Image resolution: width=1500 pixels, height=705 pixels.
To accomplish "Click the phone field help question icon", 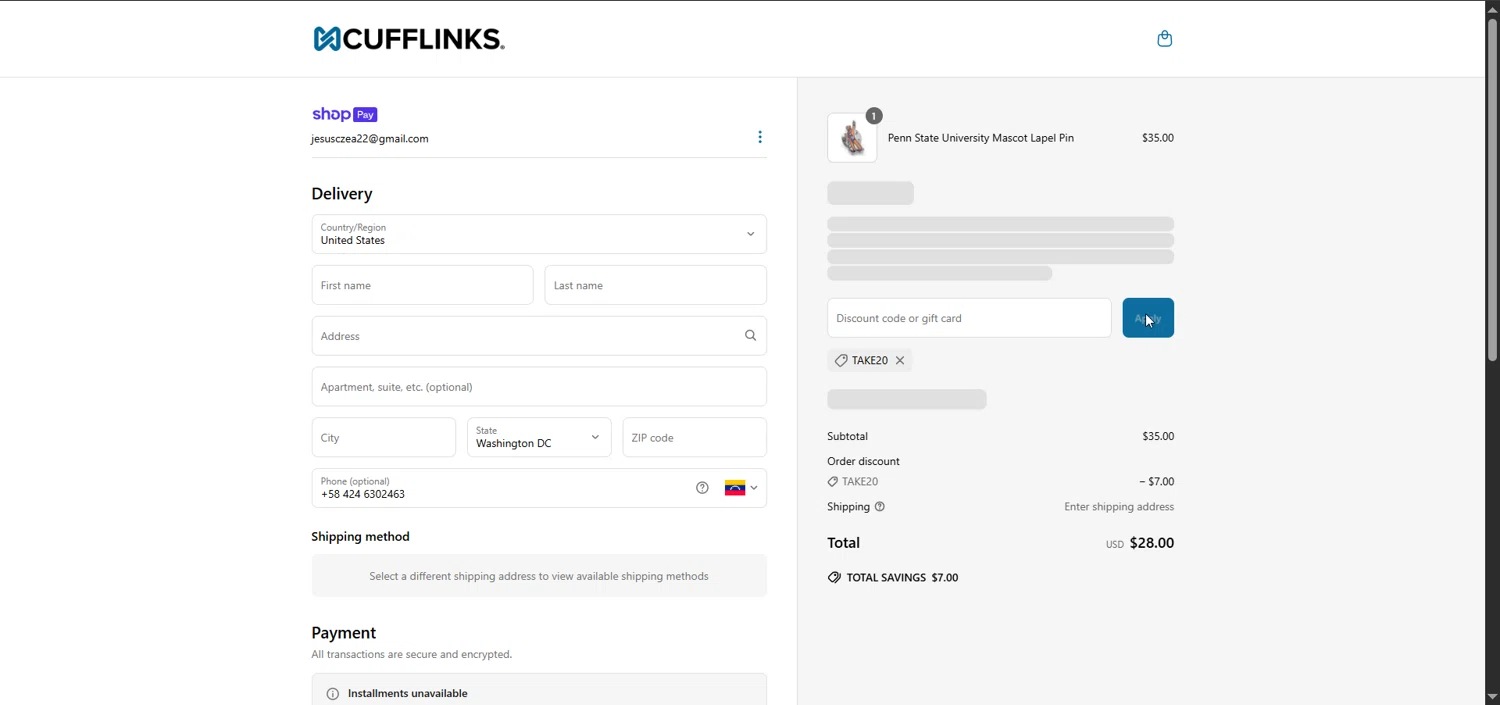I will click(x=702, y=488).
